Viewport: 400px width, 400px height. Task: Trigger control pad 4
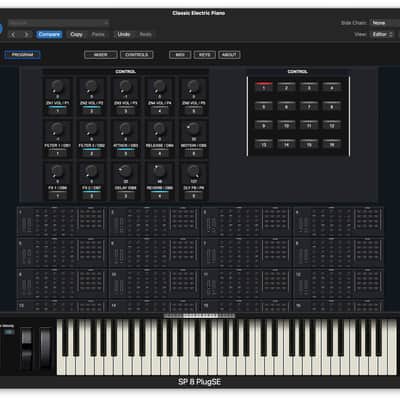coord(332,88)
